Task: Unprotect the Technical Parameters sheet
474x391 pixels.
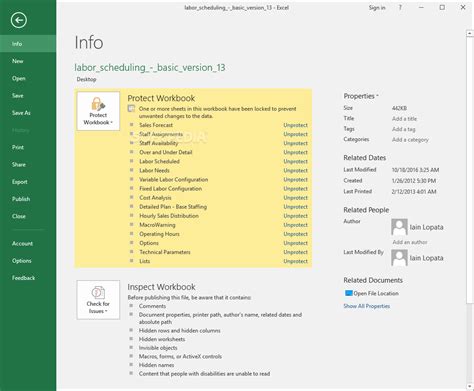Action: [x=295, y=252]
